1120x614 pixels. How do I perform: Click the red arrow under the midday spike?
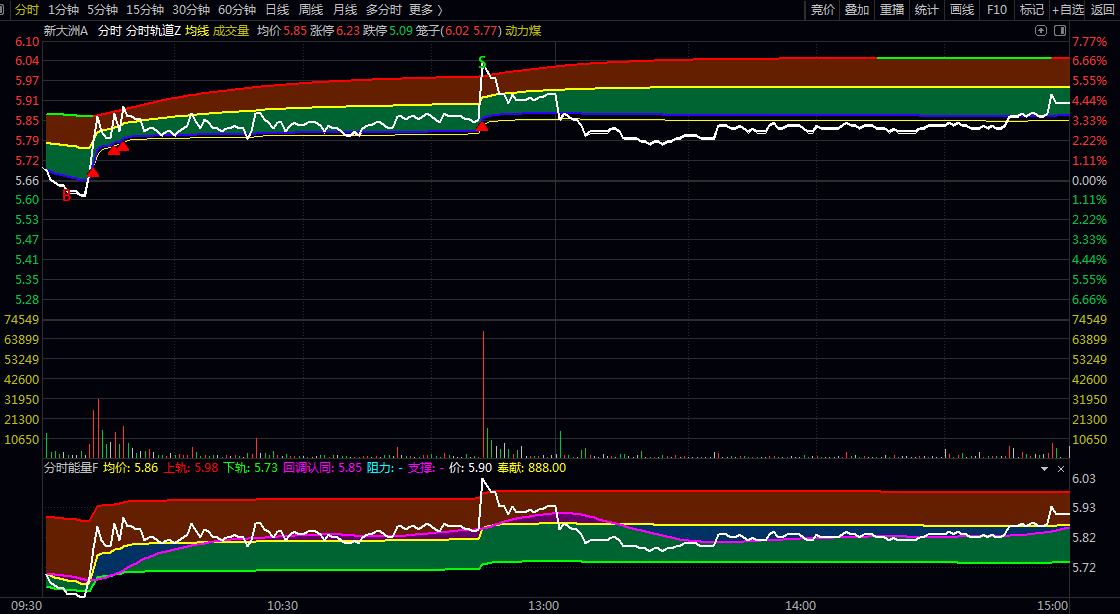click(x=482, y=127)
